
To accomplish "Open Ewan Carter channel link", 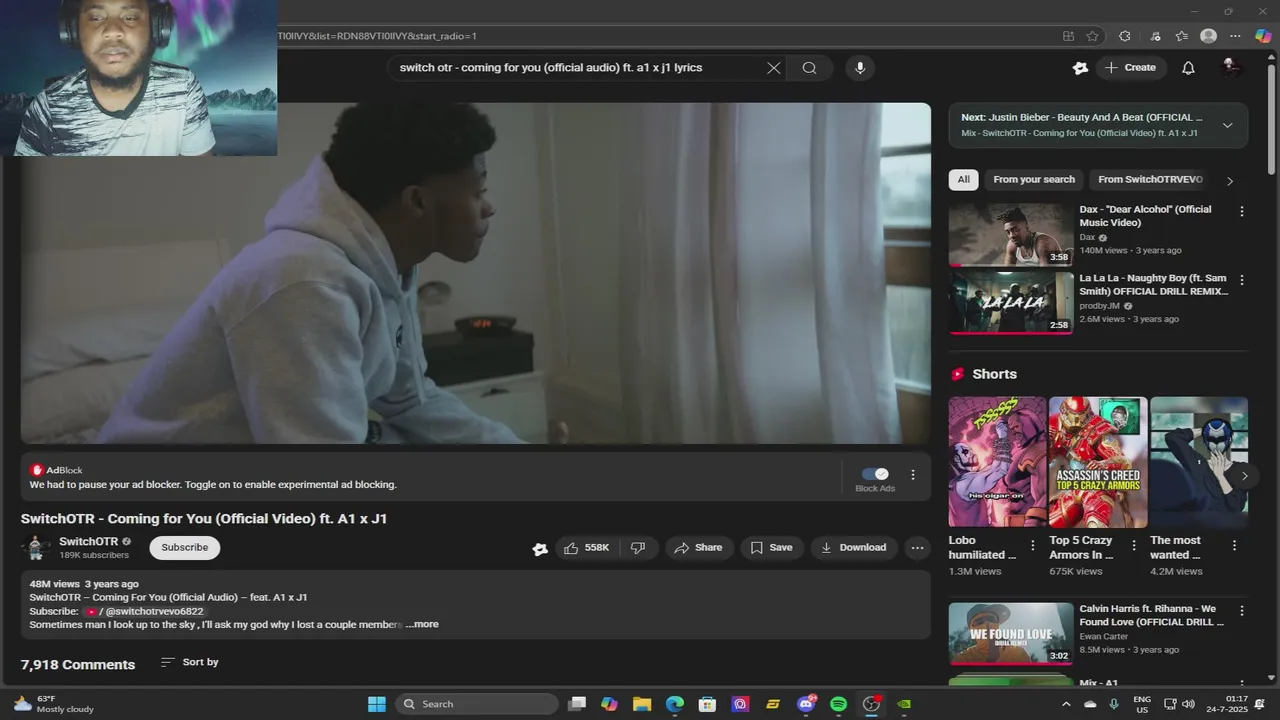I will pos(1104,636).
